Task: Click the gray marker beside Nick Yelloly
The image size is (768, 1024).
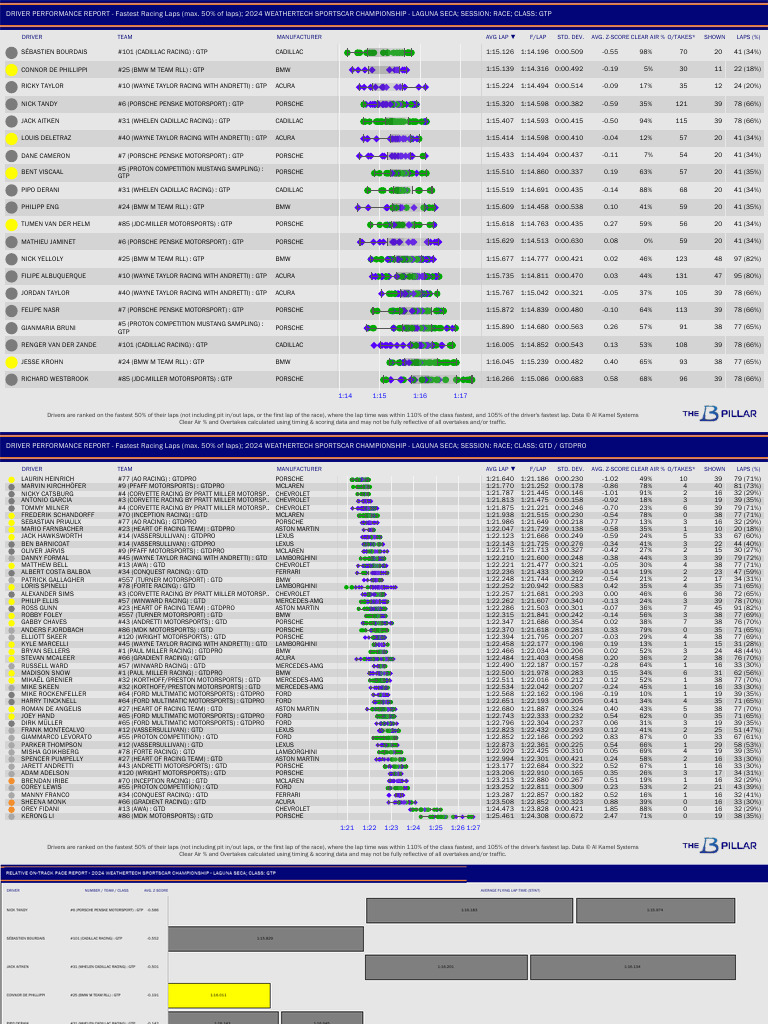Action: [11, 259]
